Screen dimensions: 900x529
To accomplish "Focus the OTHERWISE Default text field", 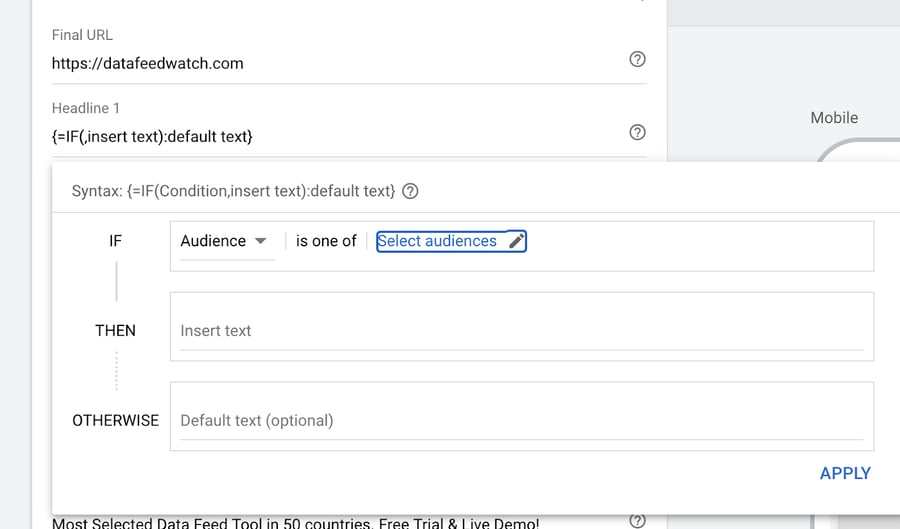I will pos(521,421).
